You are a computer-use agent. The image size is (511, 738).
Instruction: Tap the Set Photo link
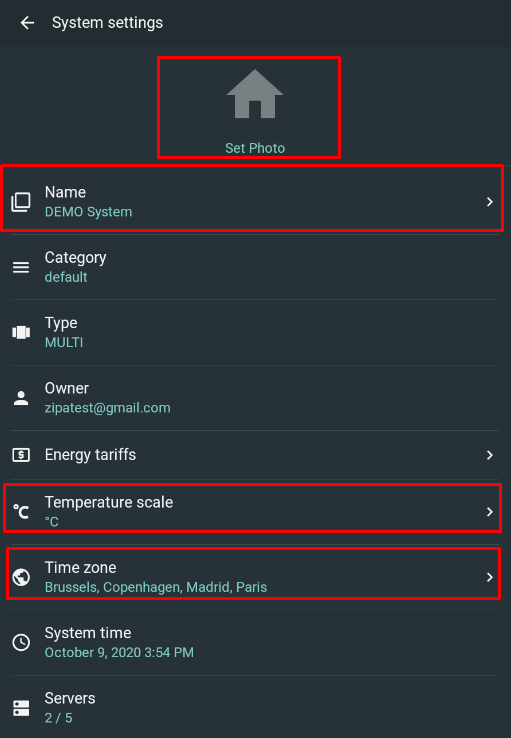[255, 148]
